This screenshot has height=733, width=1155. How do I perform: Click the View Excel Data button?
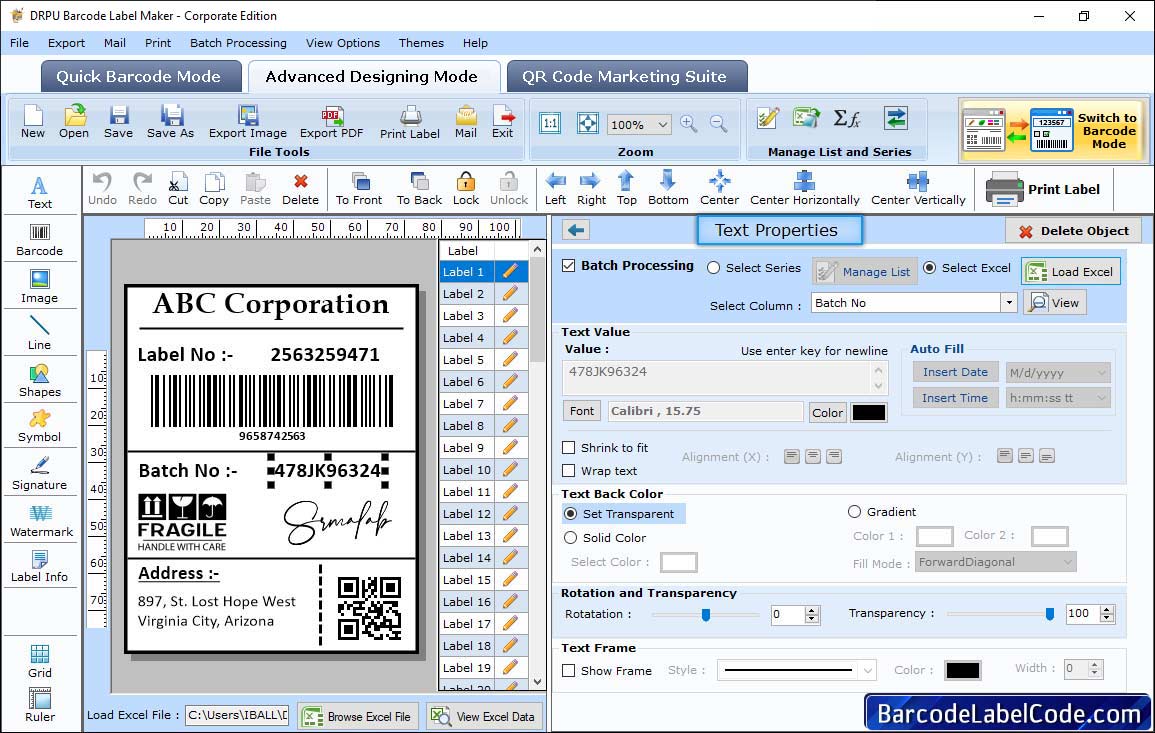coord(484,716)
